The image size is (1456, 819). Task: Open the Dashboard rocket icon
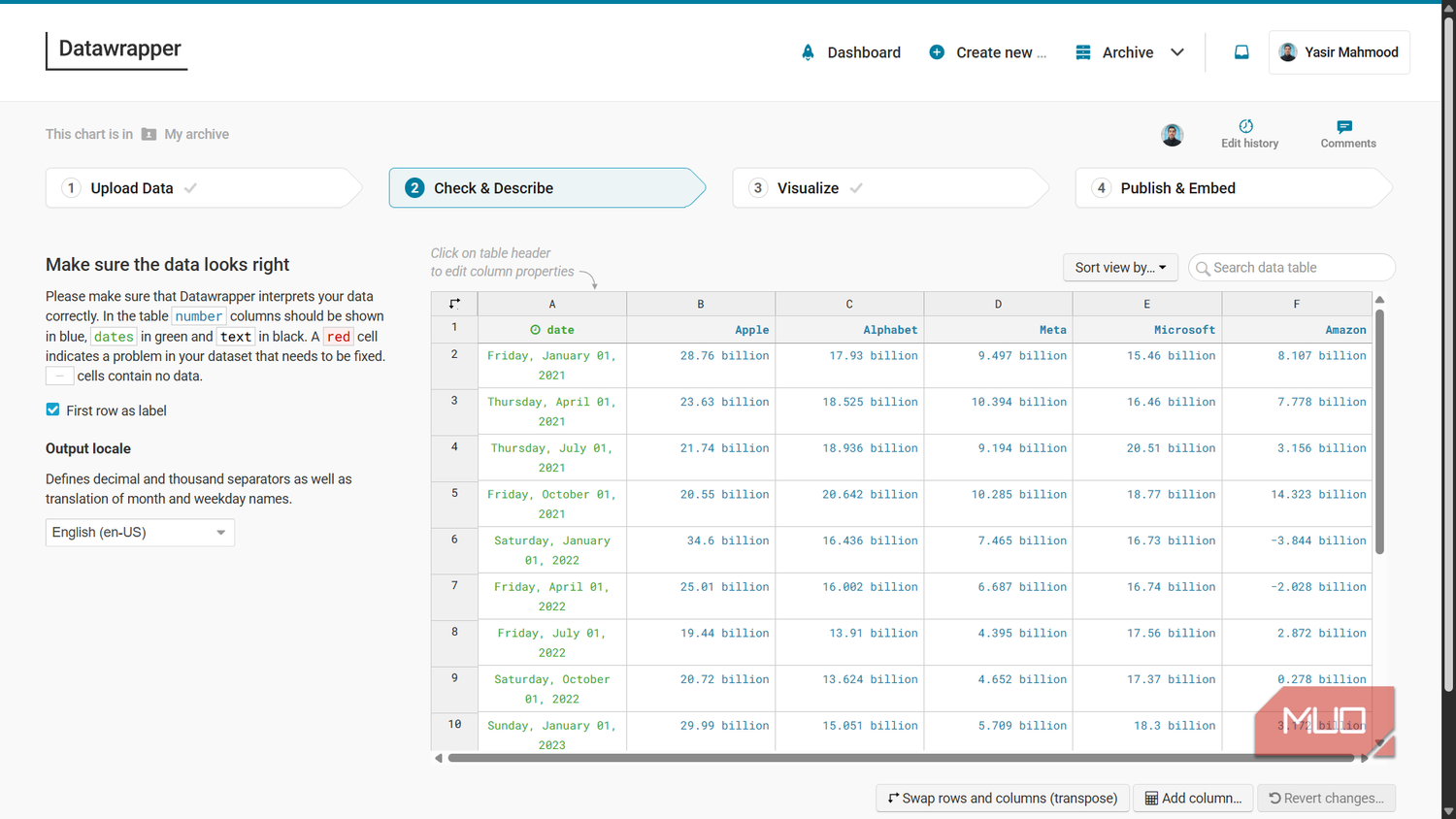pyautogui.click(x=808, y=52)
